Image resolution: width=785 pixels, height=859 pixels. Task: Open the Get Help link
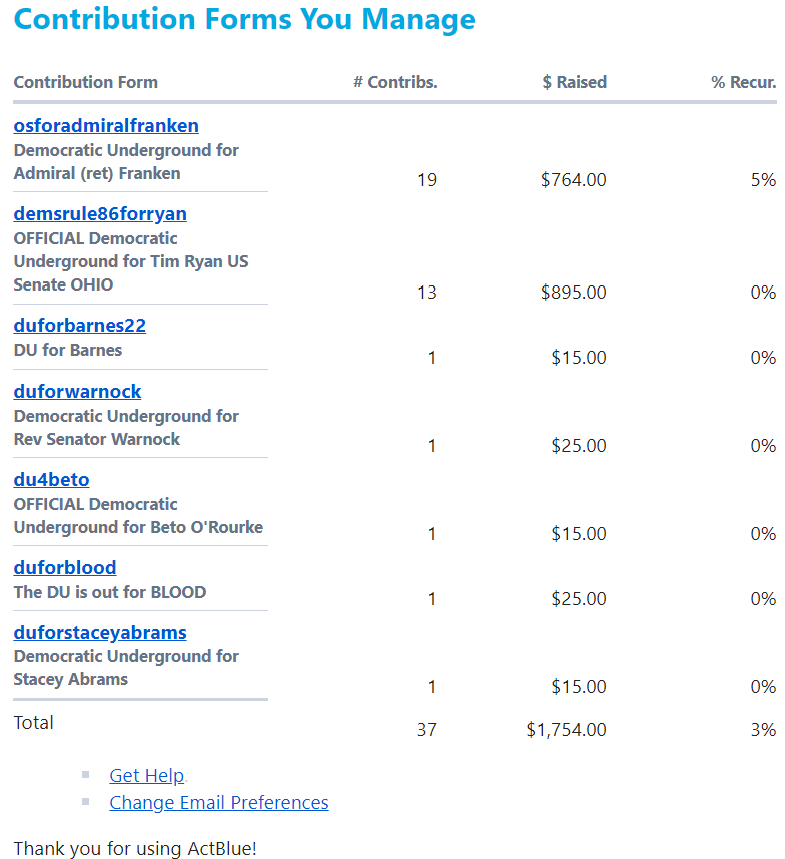147,776
